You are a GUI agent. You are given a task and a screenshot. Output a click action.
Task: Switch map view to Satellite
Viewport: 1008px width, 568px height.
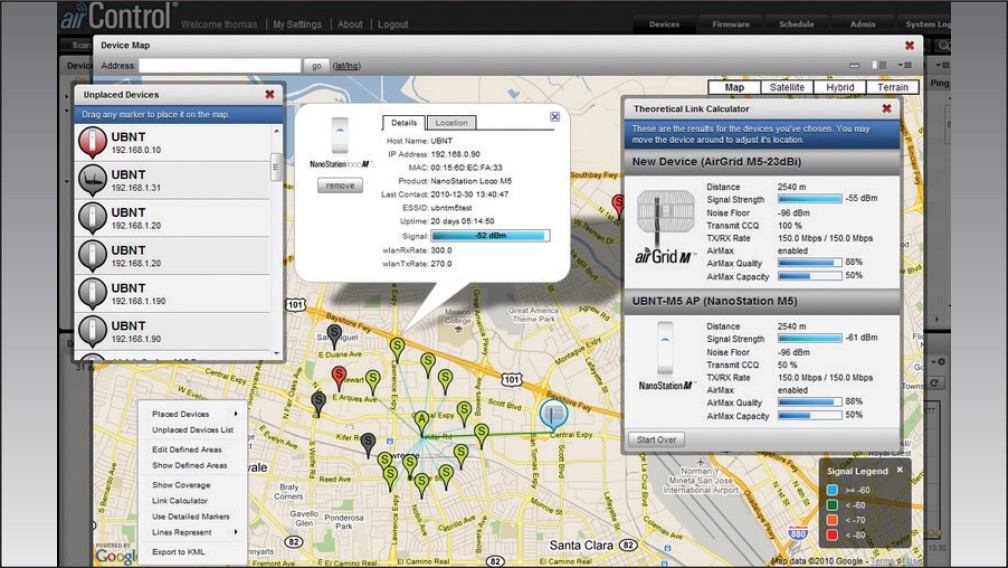787,87
